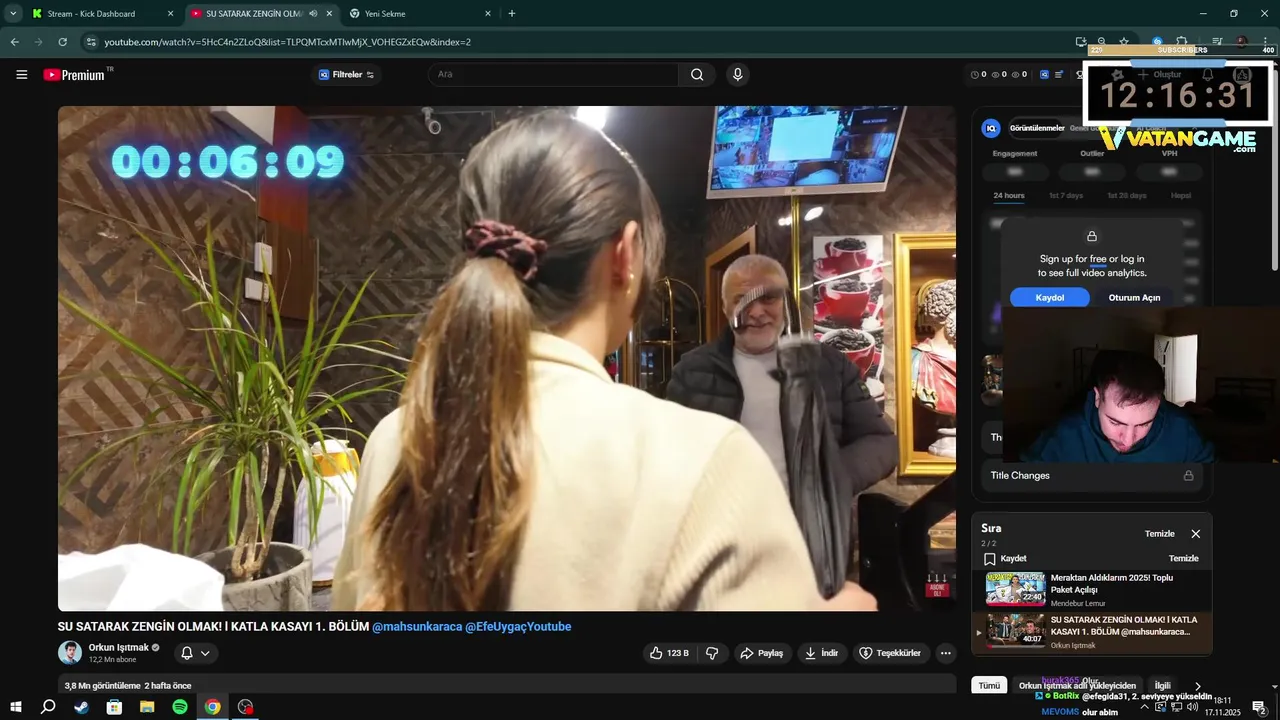Go back in Chrome navigation
This screenshot has width=1280, height=720.
coord(15,42)
